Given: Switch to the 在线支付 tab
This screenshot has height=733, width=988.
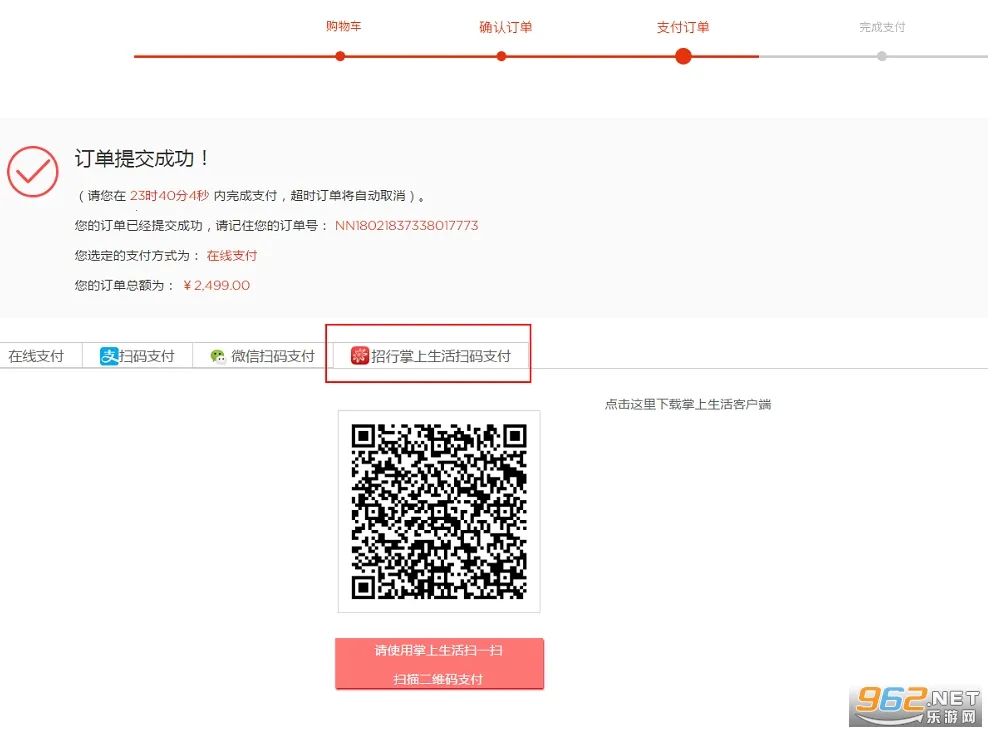Looking at the screenshot, I should (36, 356).
